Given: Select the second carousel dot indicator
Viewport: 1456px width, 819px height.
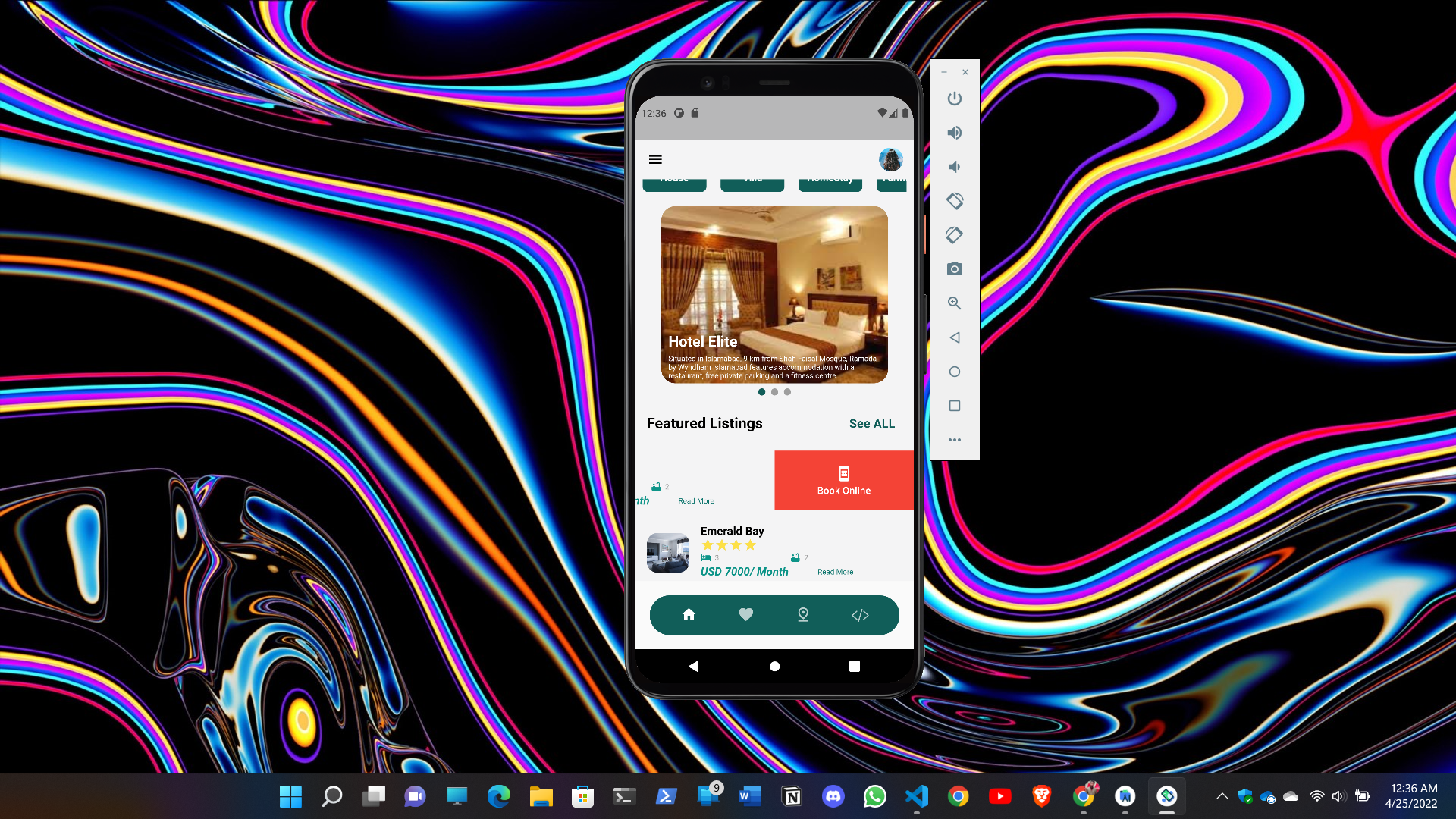Looking at the screenshot, I should pos(774,392).
